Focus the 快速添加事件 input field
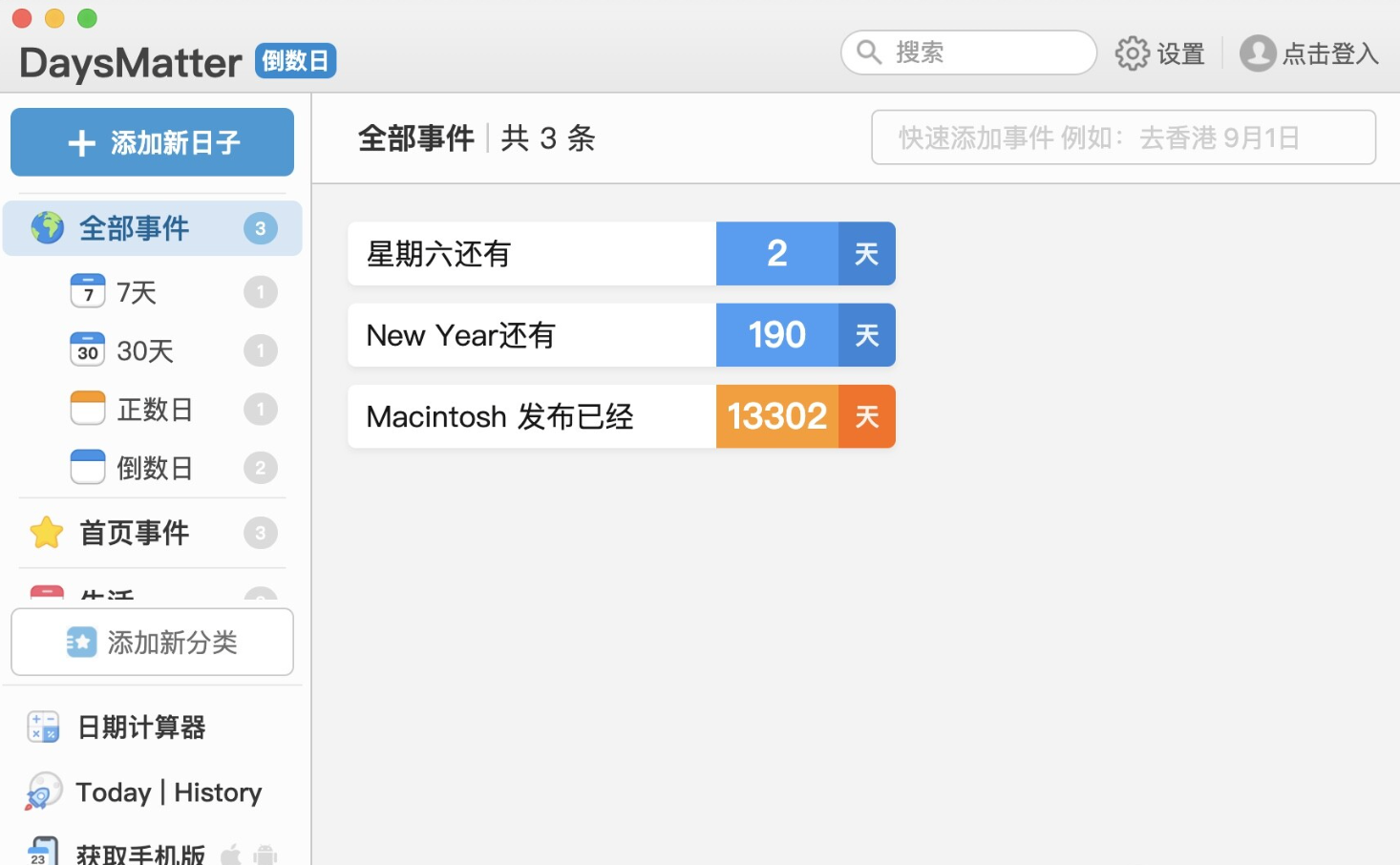Screen dimensions: 1400x865 click(1123, 137)
